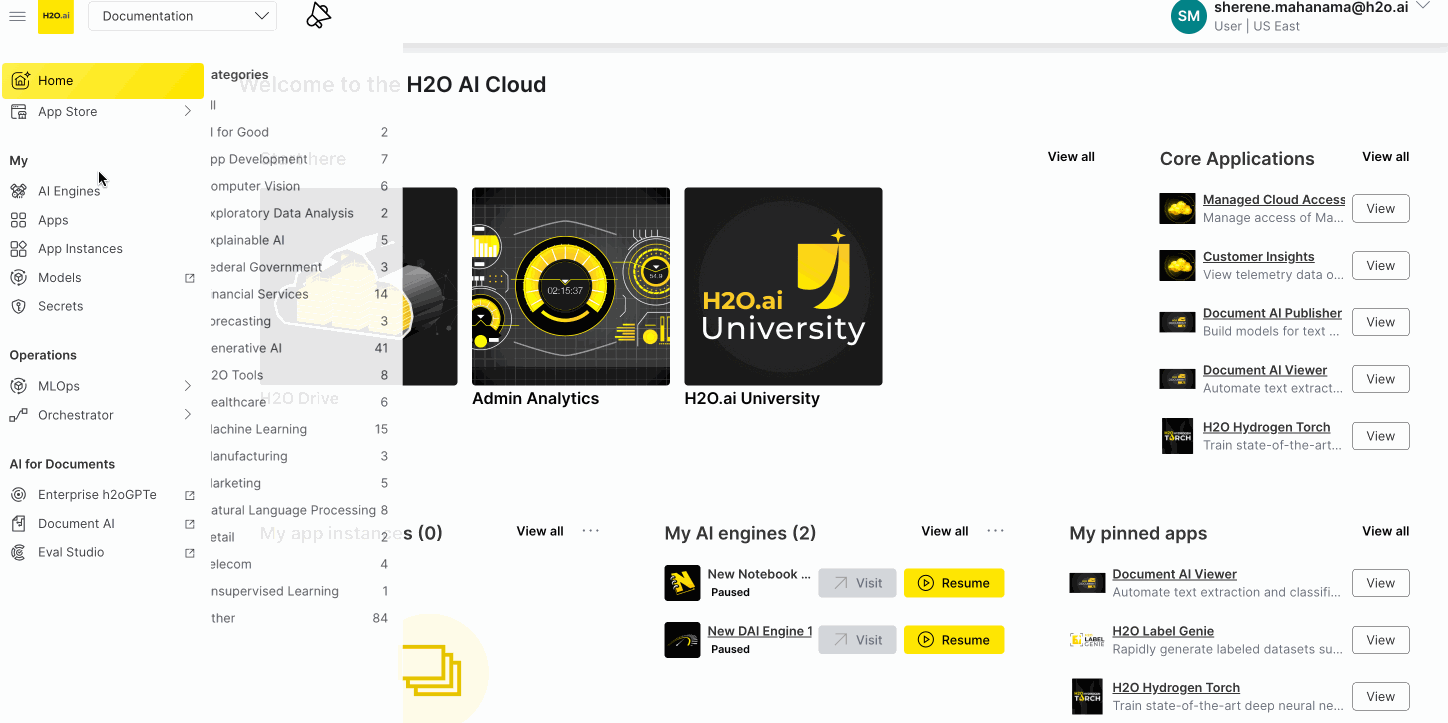This screenshot has width=1448, height=723.
Task: Select the Healthcare category
Action: [299, 402]
